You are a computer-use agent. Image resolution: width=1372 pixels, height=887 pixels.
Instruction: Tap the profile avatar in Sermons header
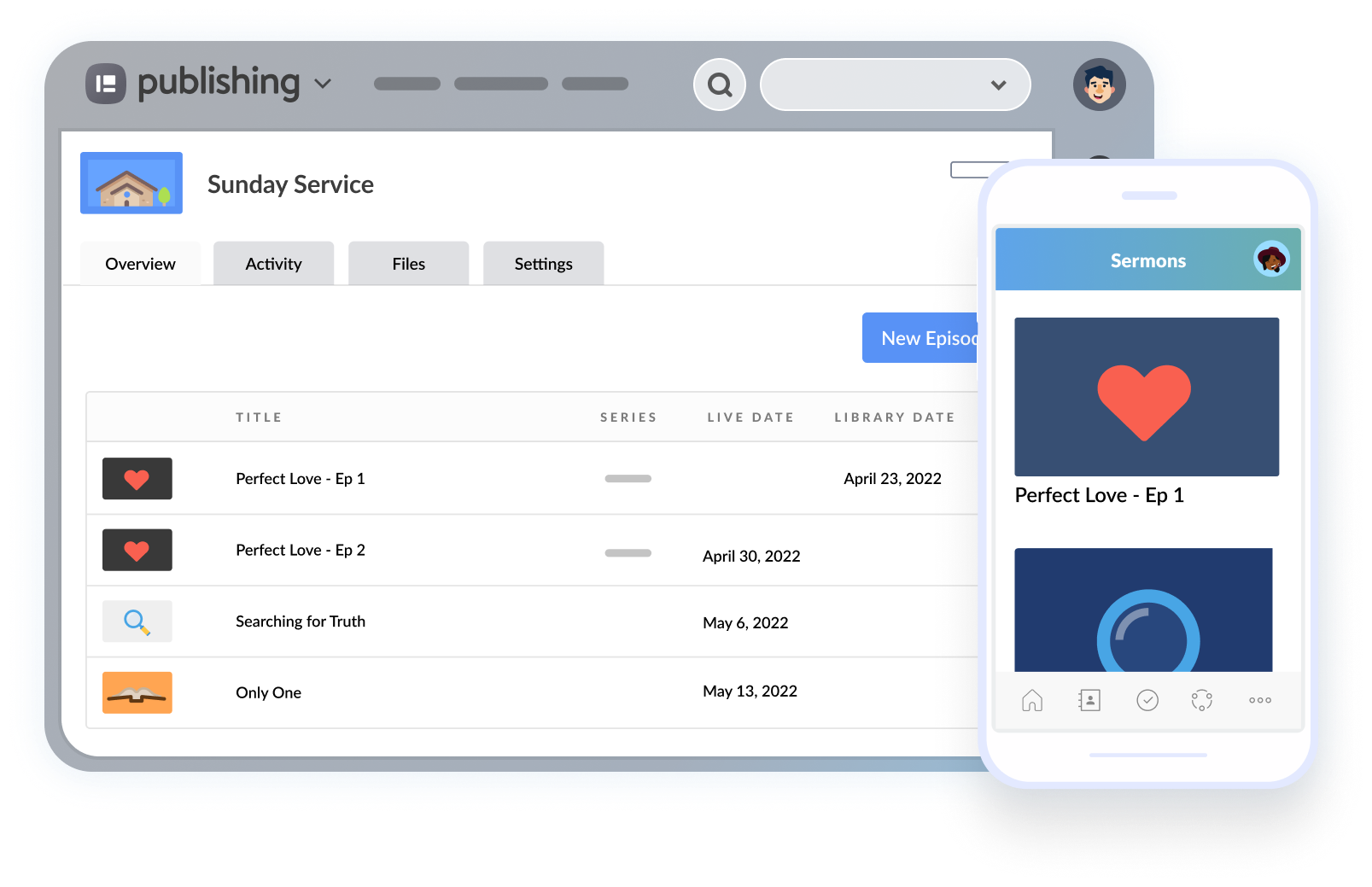click(1271, 259)
